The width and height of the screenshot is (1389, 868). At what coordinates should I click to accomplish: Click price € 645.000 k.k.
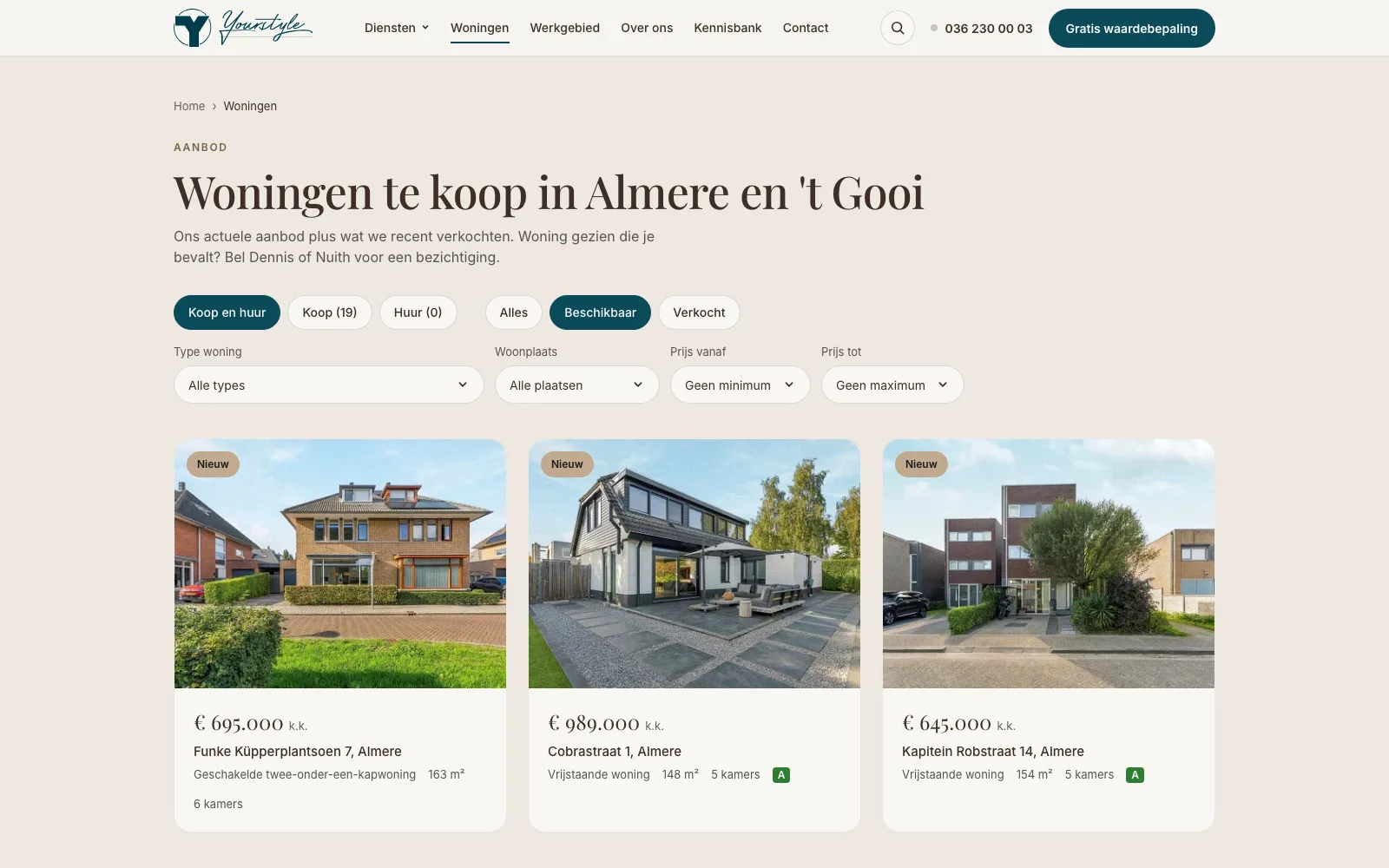coord(959,723)
